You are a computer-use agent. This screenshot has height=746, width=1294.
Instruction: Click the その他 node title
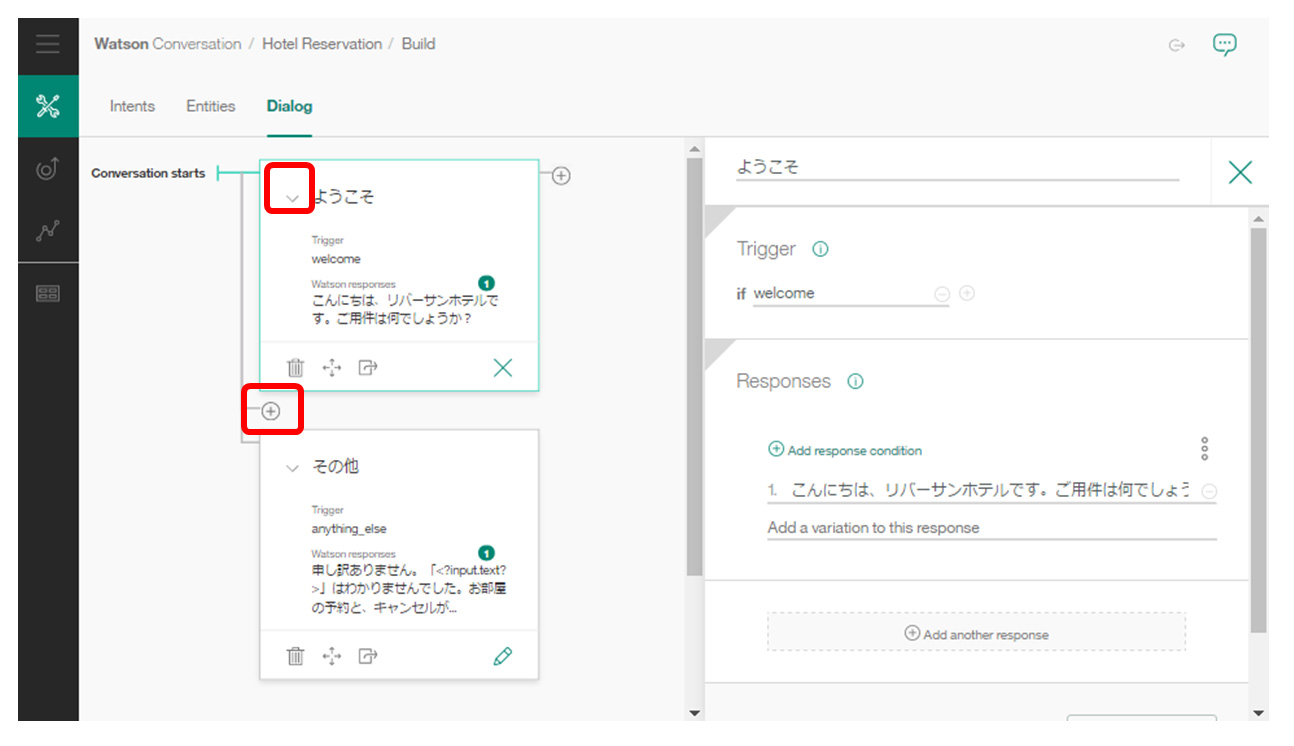336,467
